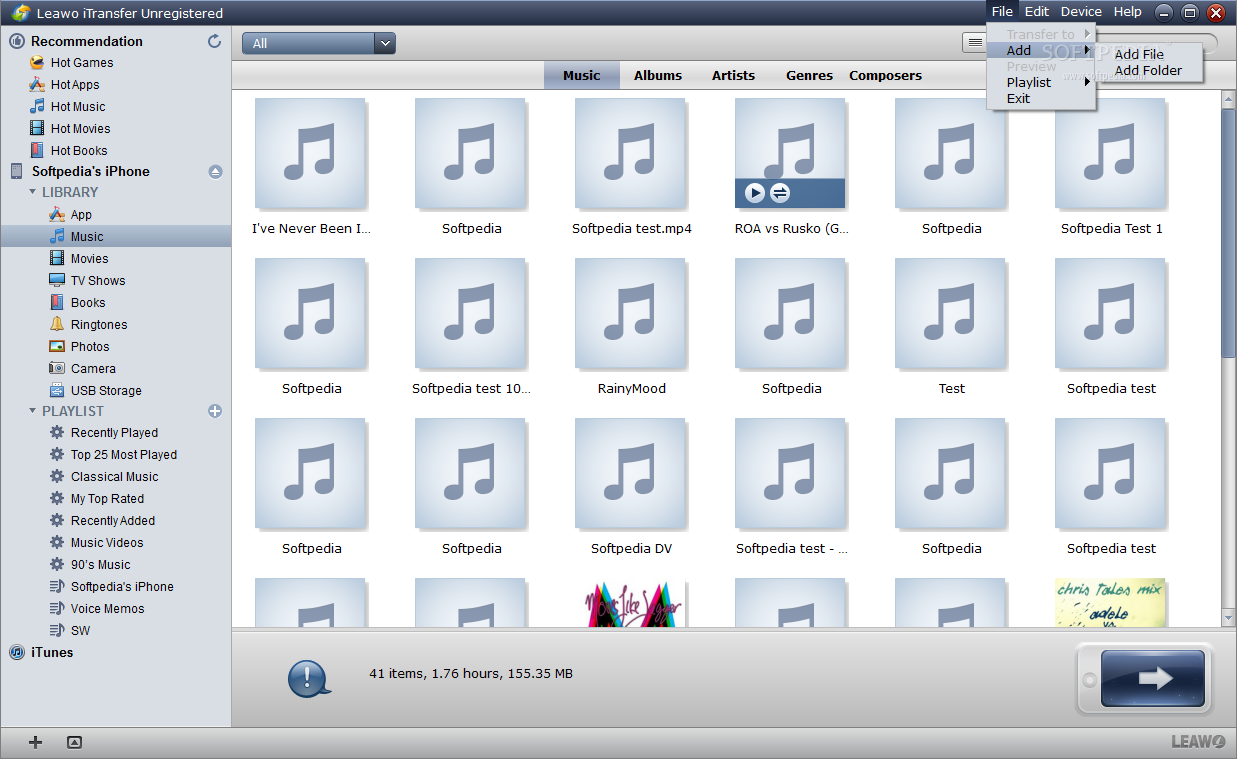1237x759 pixels.
Task: Choose Add File from the submenu
Action: (1140, 55)
